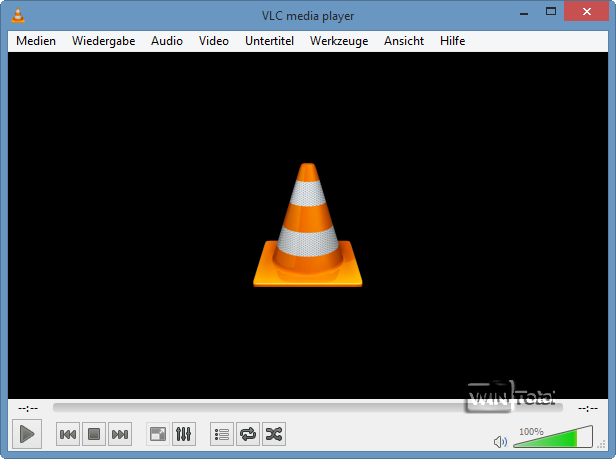Start playback with the Play button
616x459 pixels.
(27, 434)
